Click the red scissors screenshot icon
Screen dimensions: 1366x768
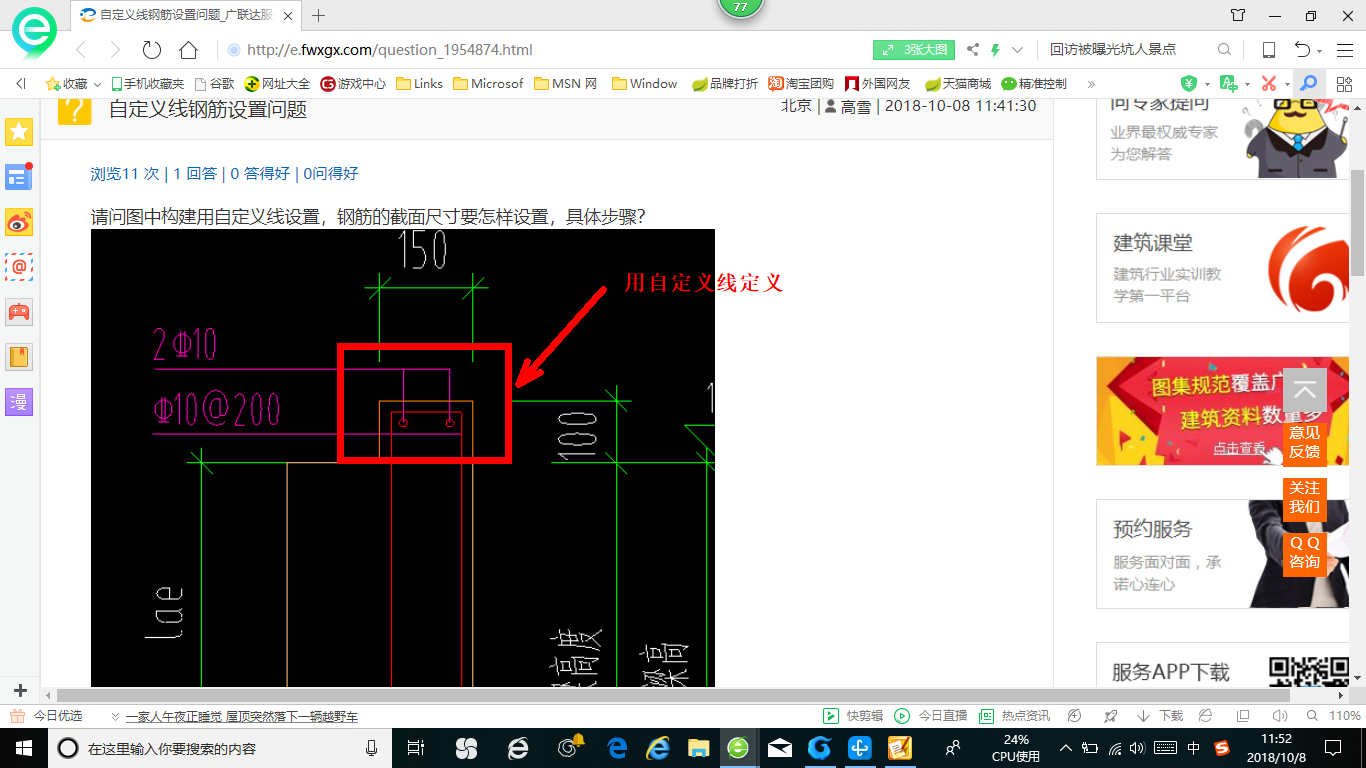tap(1269, 84)
